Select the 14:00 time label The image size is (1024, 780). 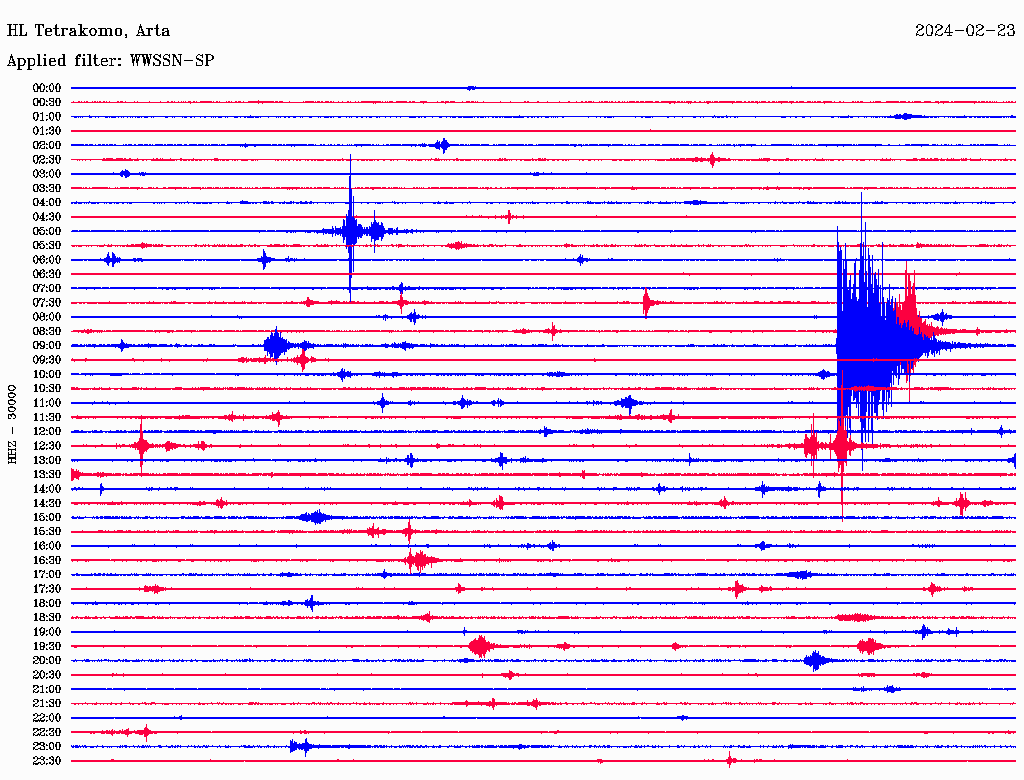click(47, 489)
